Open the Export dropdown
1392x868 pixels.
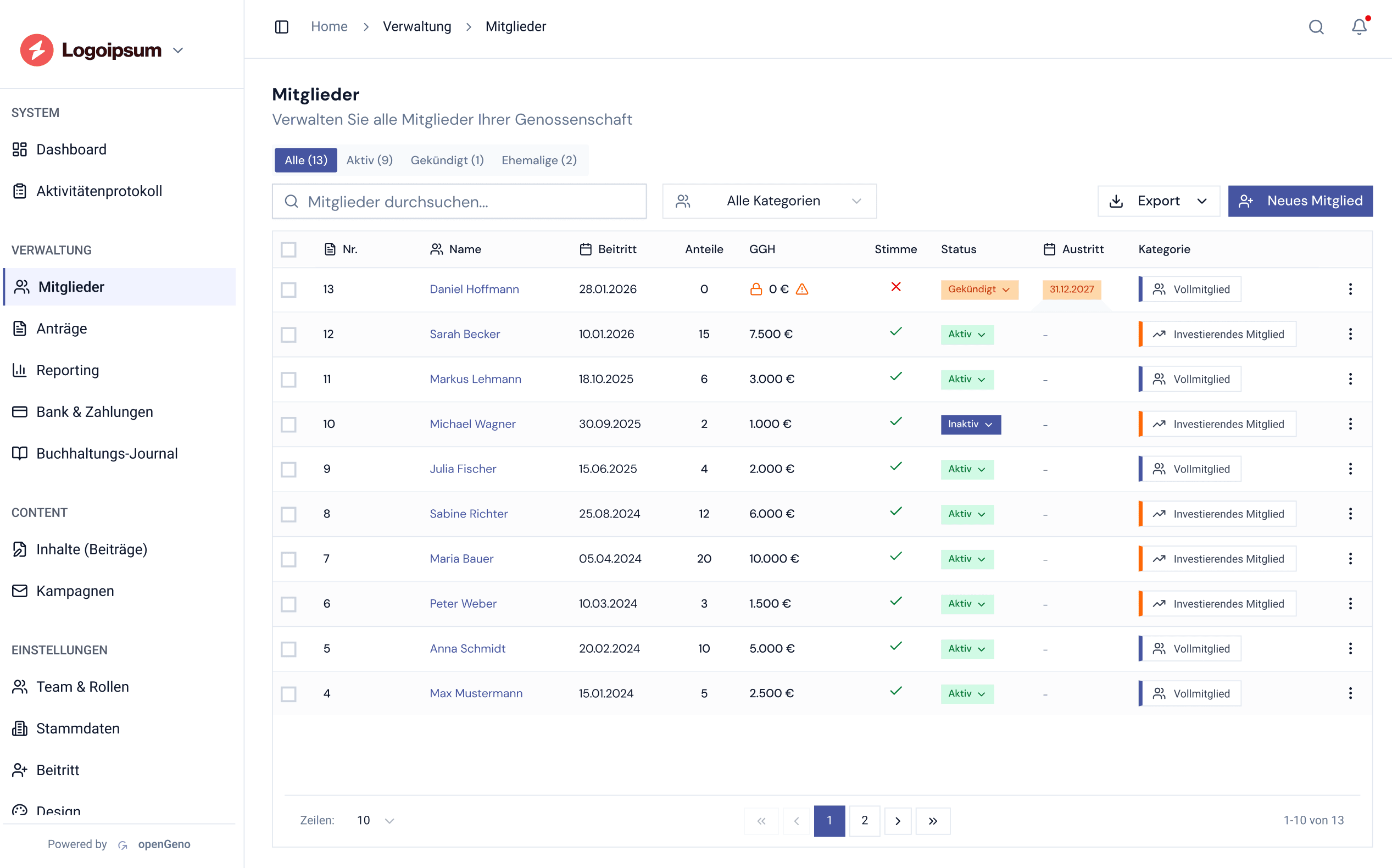pyautogui.click(x=1159, y=201)
